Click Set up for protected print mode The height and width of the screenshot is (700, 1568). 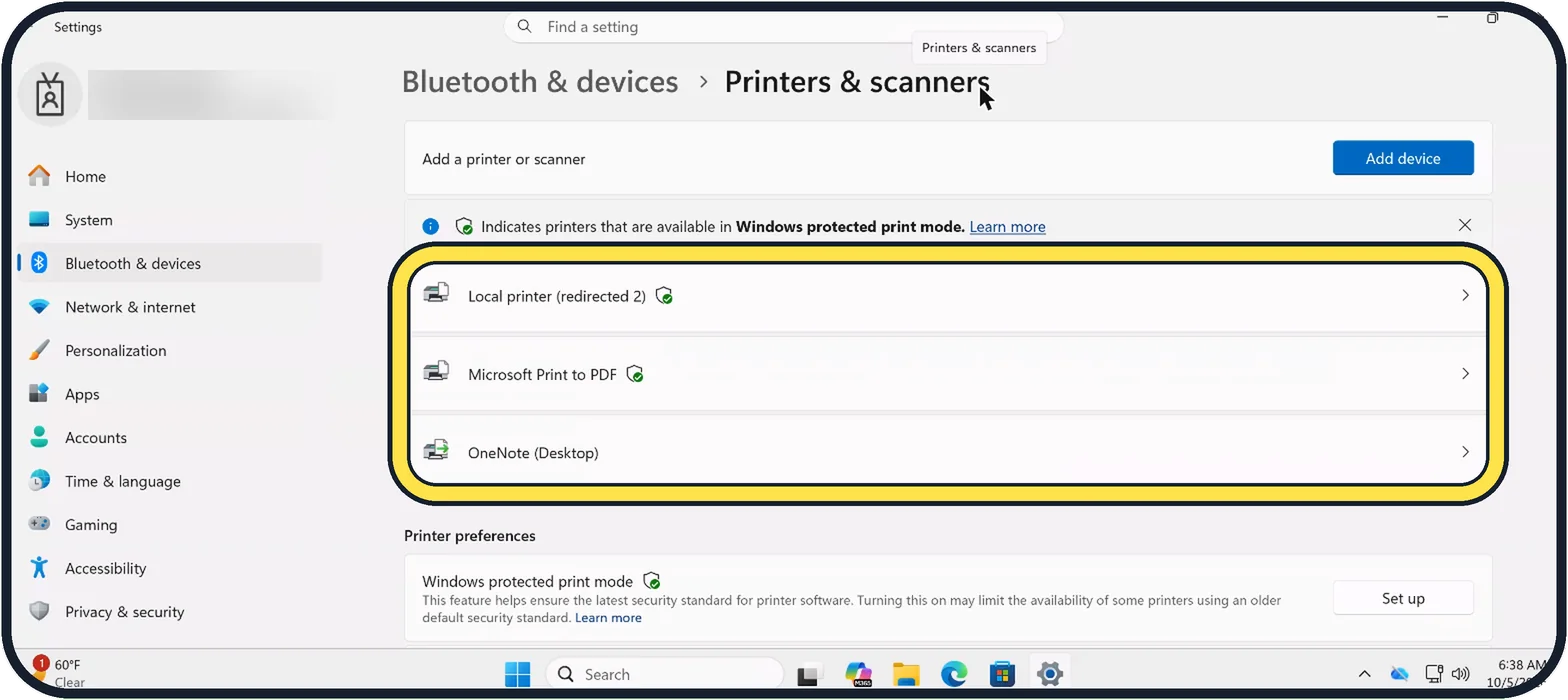(x=1403, y=598)
